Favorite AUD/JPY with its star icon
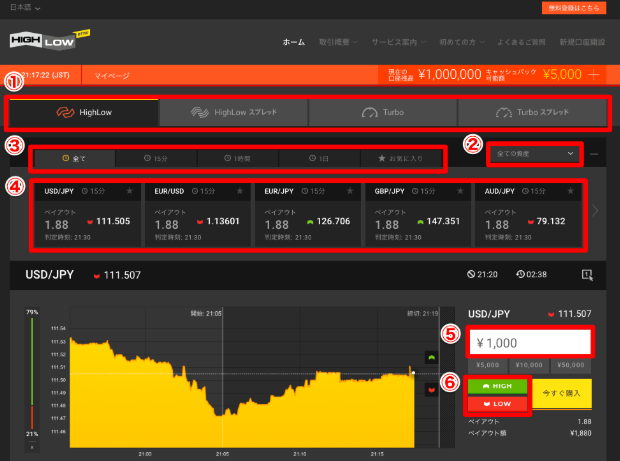The height and width of the screenshot is (461, 620). (x=570, y=191)
